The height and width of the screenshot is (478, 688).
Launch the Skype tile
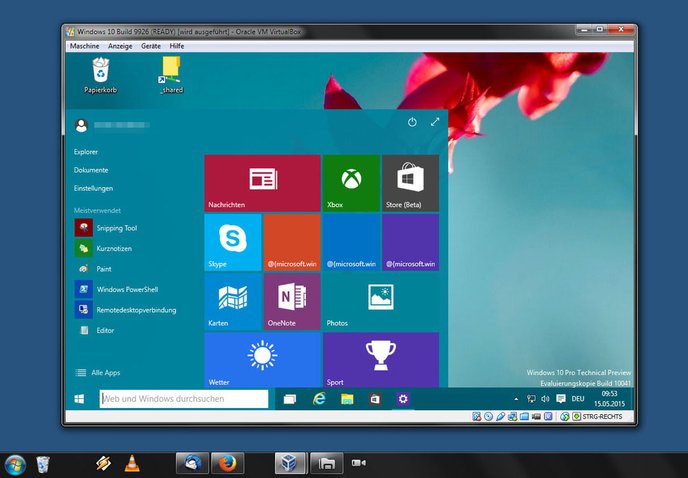pyautogui.click(x=233, y=242)
